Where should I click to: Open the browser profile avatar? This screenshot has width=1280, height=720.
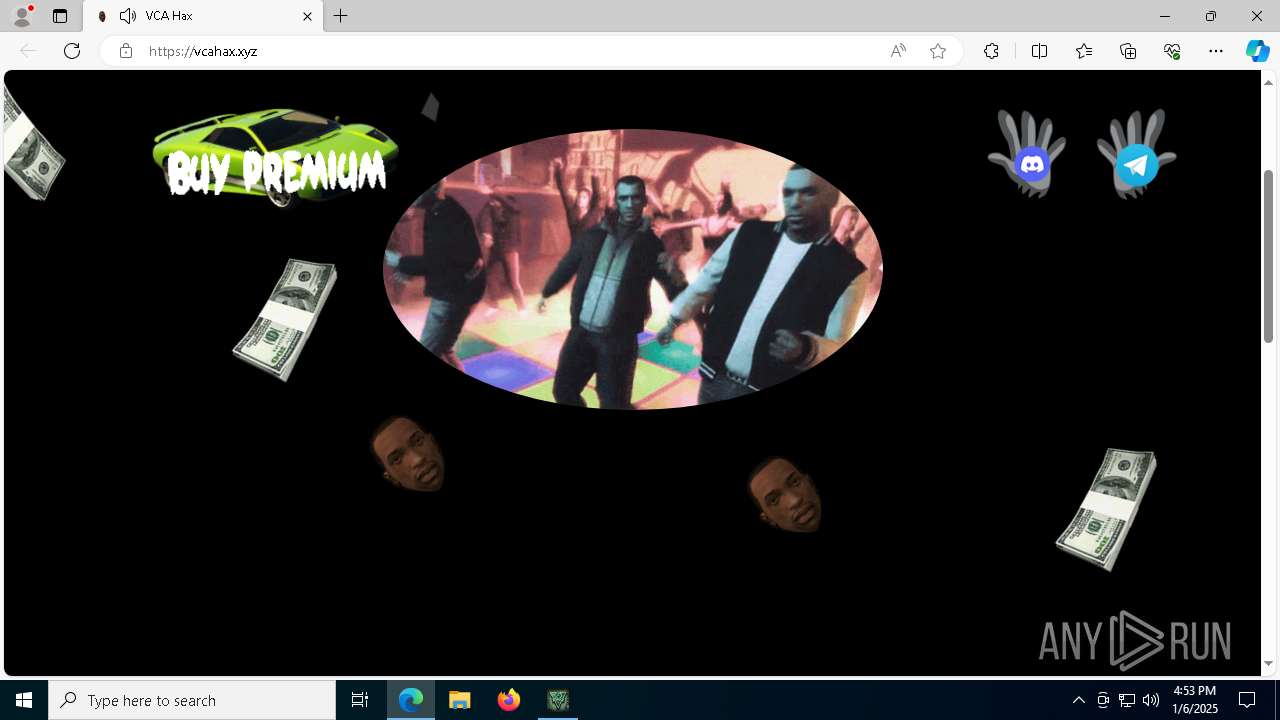tap(22, 16)
